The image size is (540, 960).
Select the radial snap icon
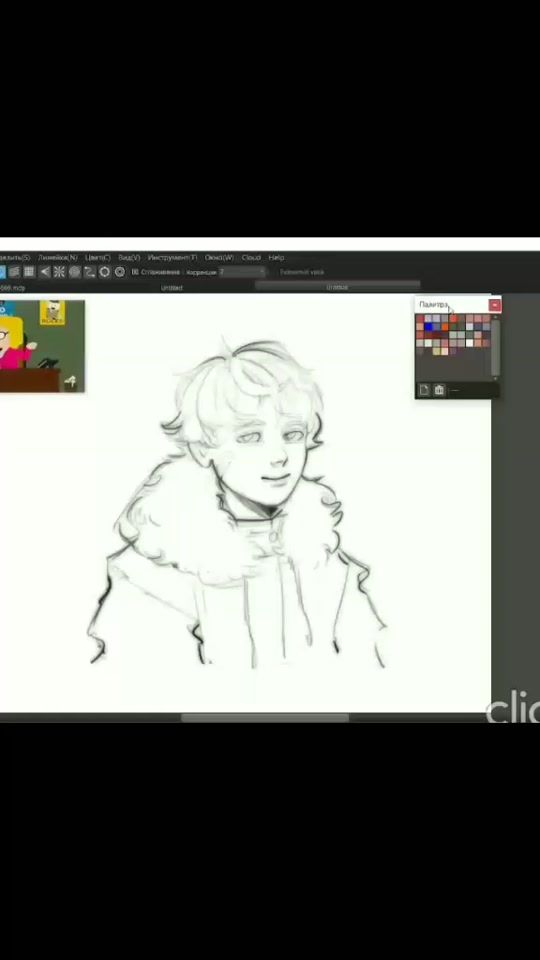pos(59,272)
